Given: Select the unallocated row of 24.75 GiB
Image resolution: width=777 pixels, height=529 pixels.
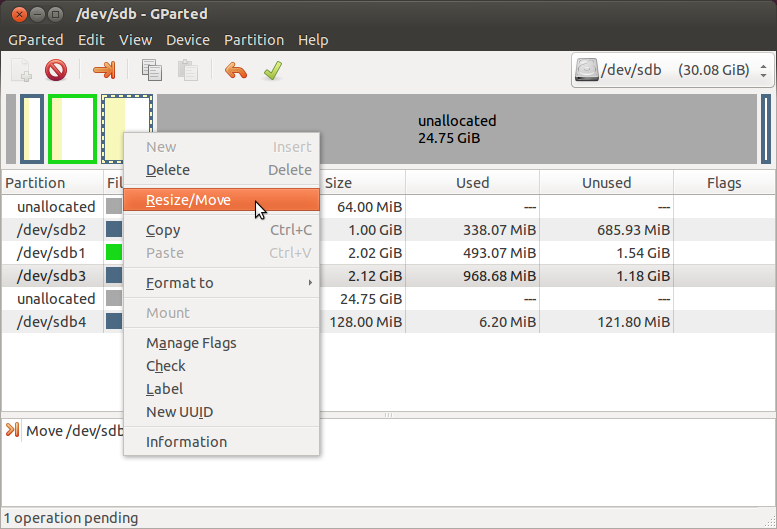Looking at the screenshot, I should coord(388,299).
